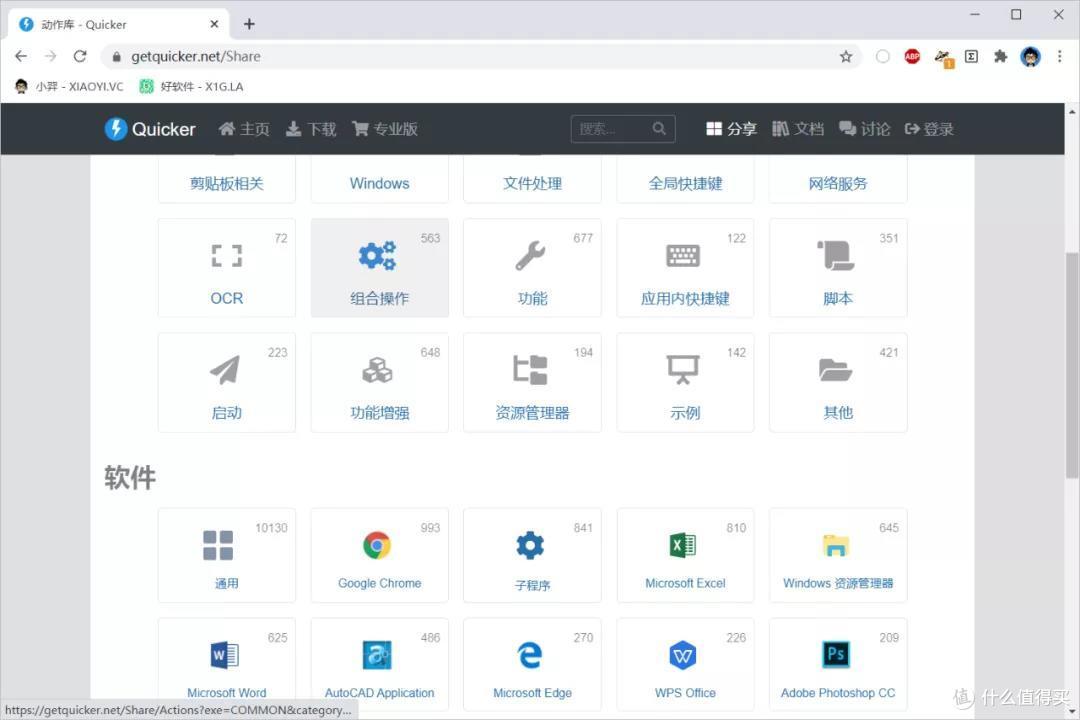The width and height of the screenshot is (1080, 720).
Task: Open 分享 in navbar
Action: tap(731, 129)
